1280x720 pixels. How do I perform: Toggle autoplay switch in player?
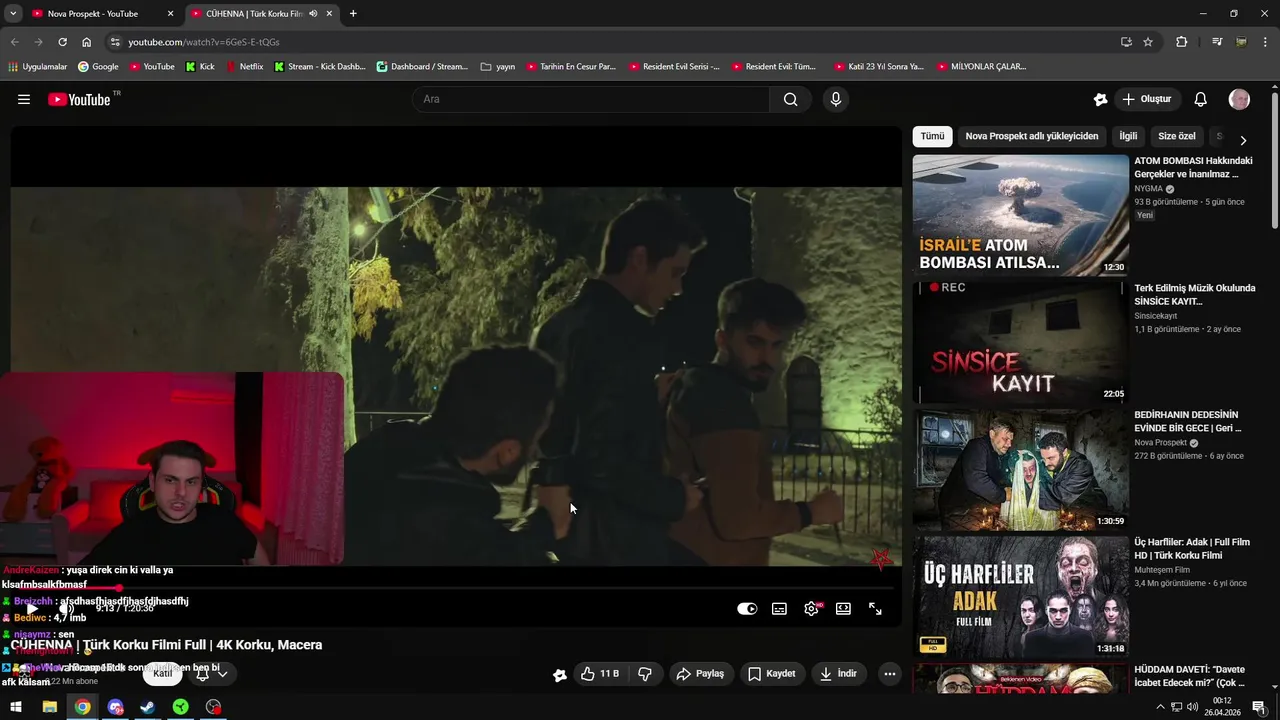pyautogui.click(x=747, y=609)
